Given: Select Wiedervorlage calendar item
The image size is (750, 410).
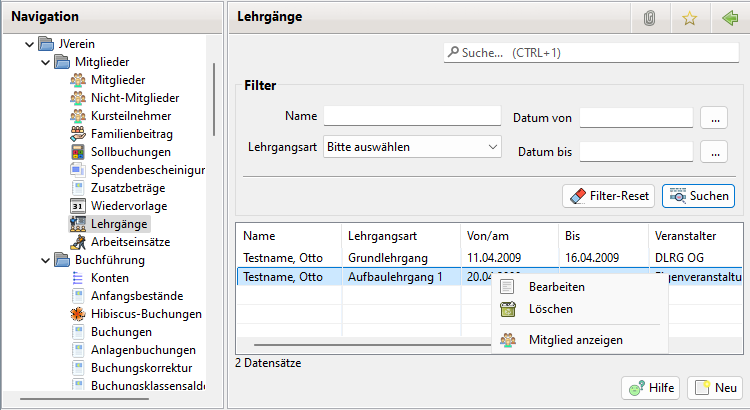Looking at the screenshot, I should point(128,206).
